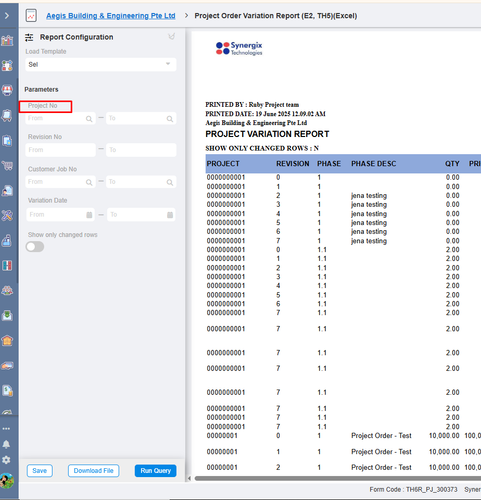The image size is (481, 500).
Task: Click the Revision No From field
Action: click(x=60, y=150)
